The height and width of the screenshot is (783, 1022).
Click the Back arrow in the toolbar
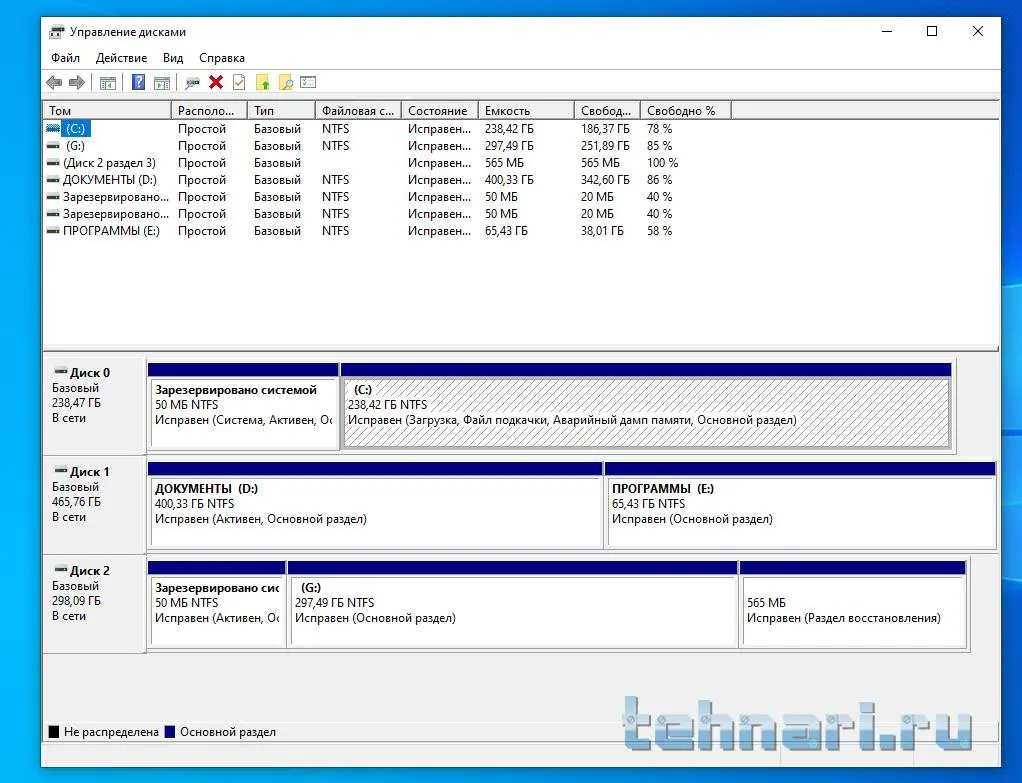tap(54, 83)
